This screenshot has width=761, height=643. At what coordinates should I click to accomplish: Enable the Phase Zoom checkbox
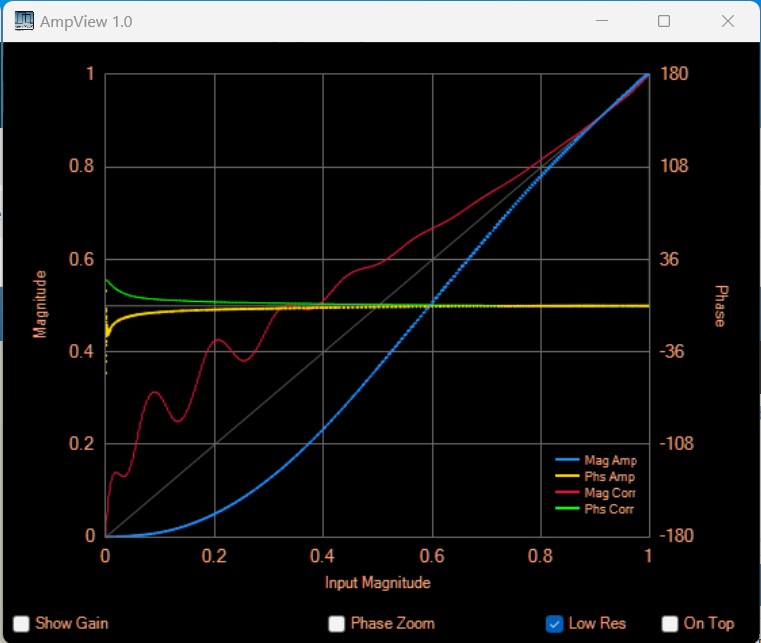coord(337,623)
